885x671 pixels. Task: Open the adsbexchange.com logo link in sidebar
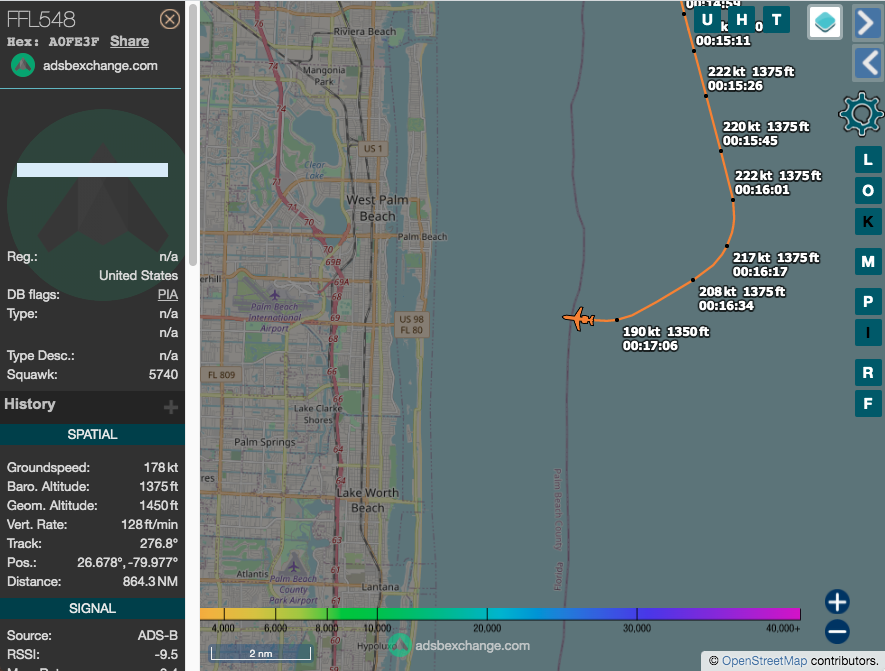tap(85, 65)
